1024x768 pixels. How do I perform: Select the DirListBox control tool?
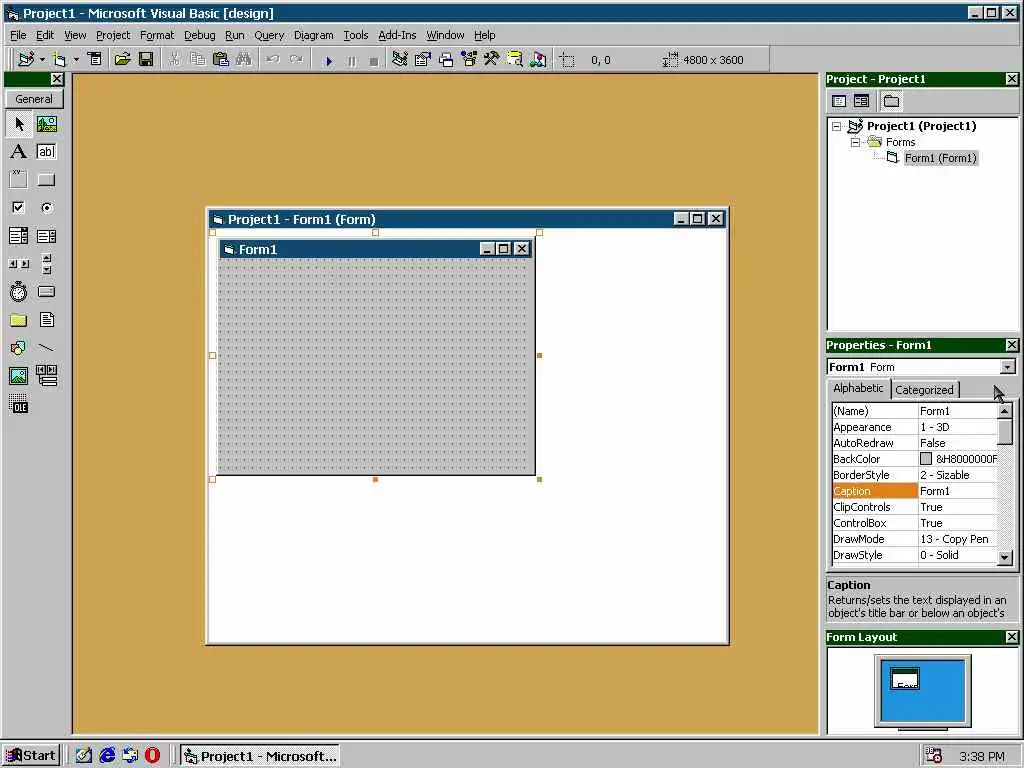pos(19,320)
